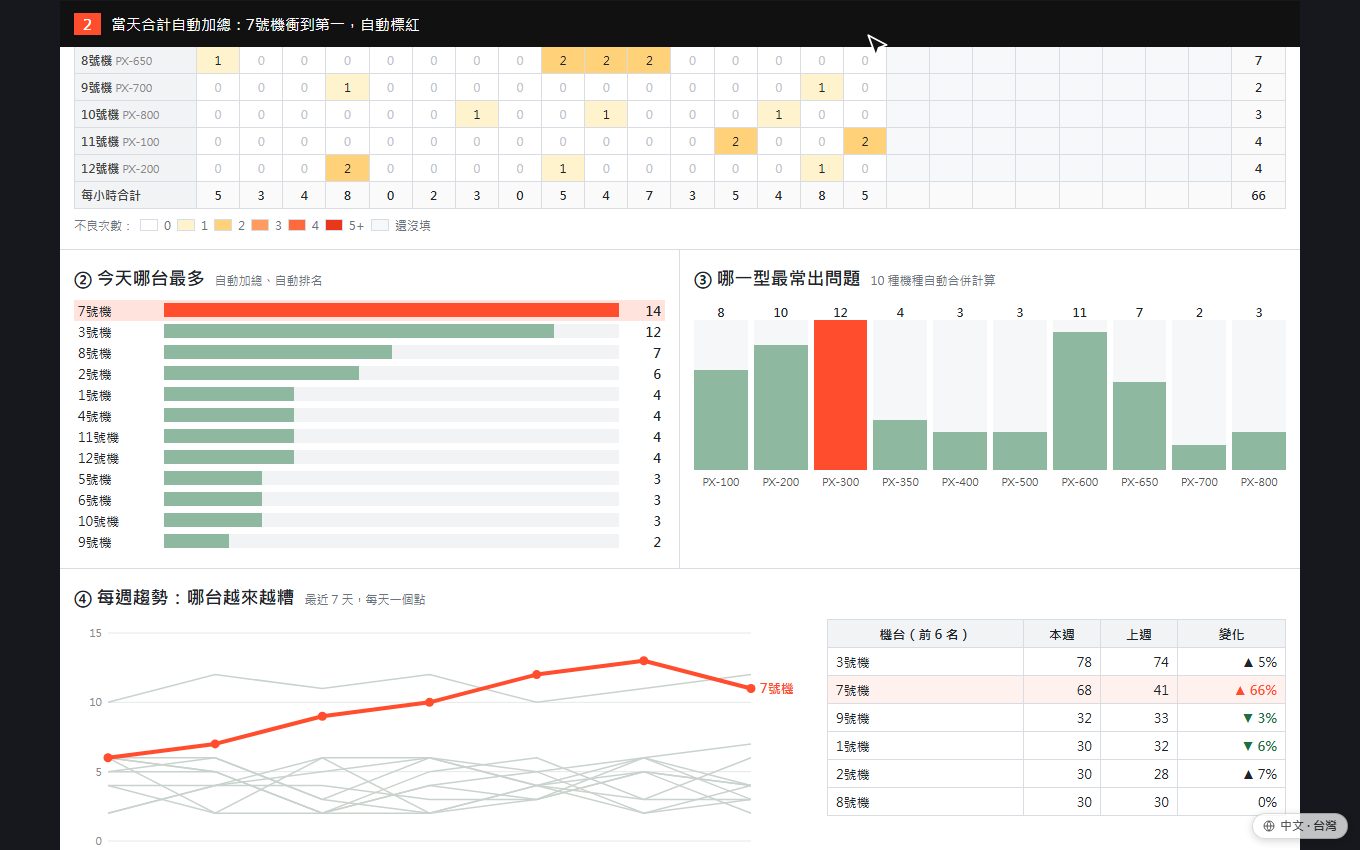
Task: Select the red 7號機 bar in today's ranking
Action: coord(391,311)
